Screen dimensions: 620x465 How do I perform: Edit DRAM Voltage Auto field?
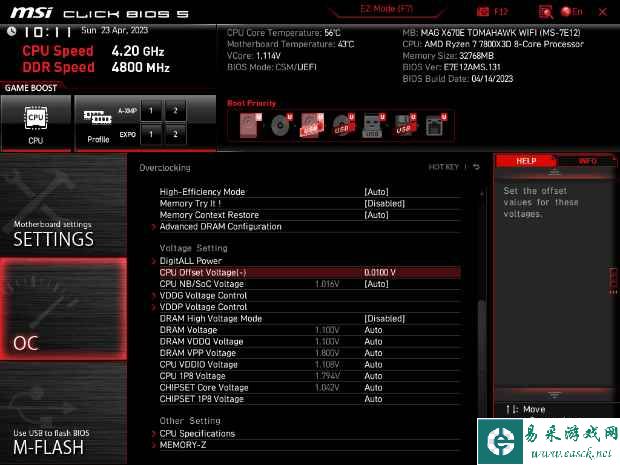(373, 330)
